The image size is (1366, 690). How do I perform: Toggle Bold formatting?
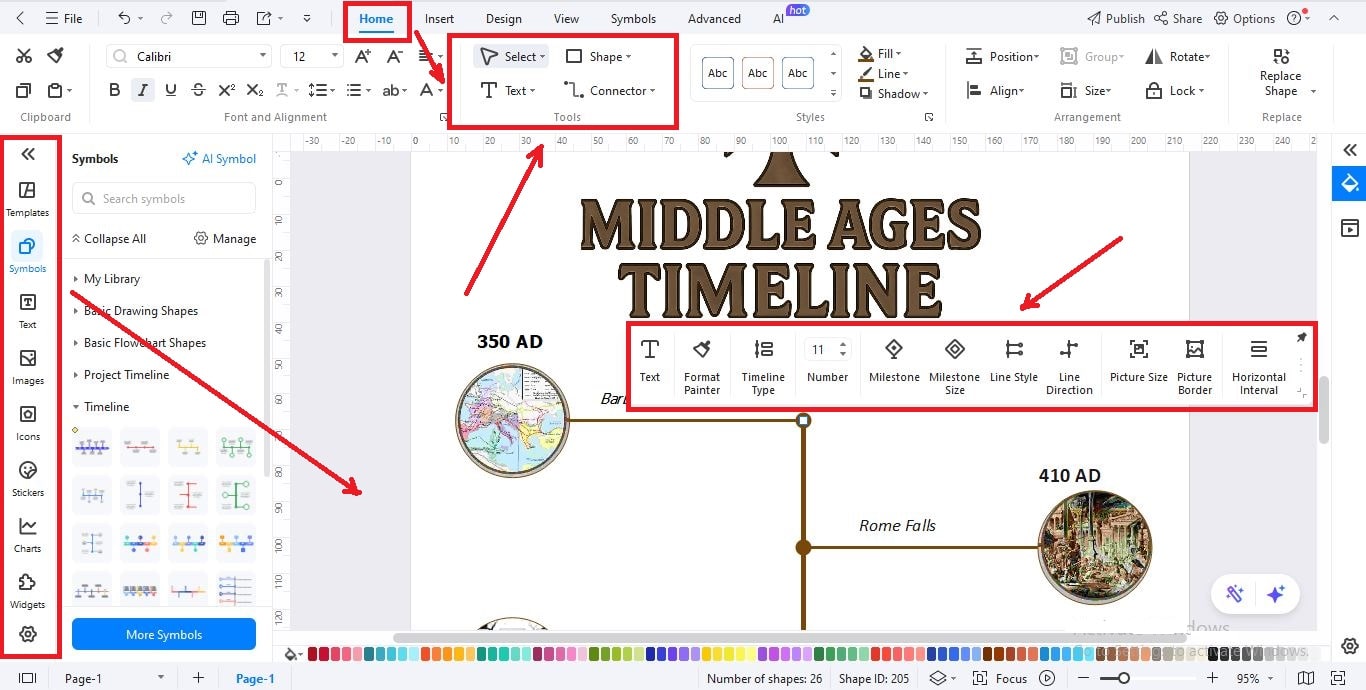click(x=114, y=90)
